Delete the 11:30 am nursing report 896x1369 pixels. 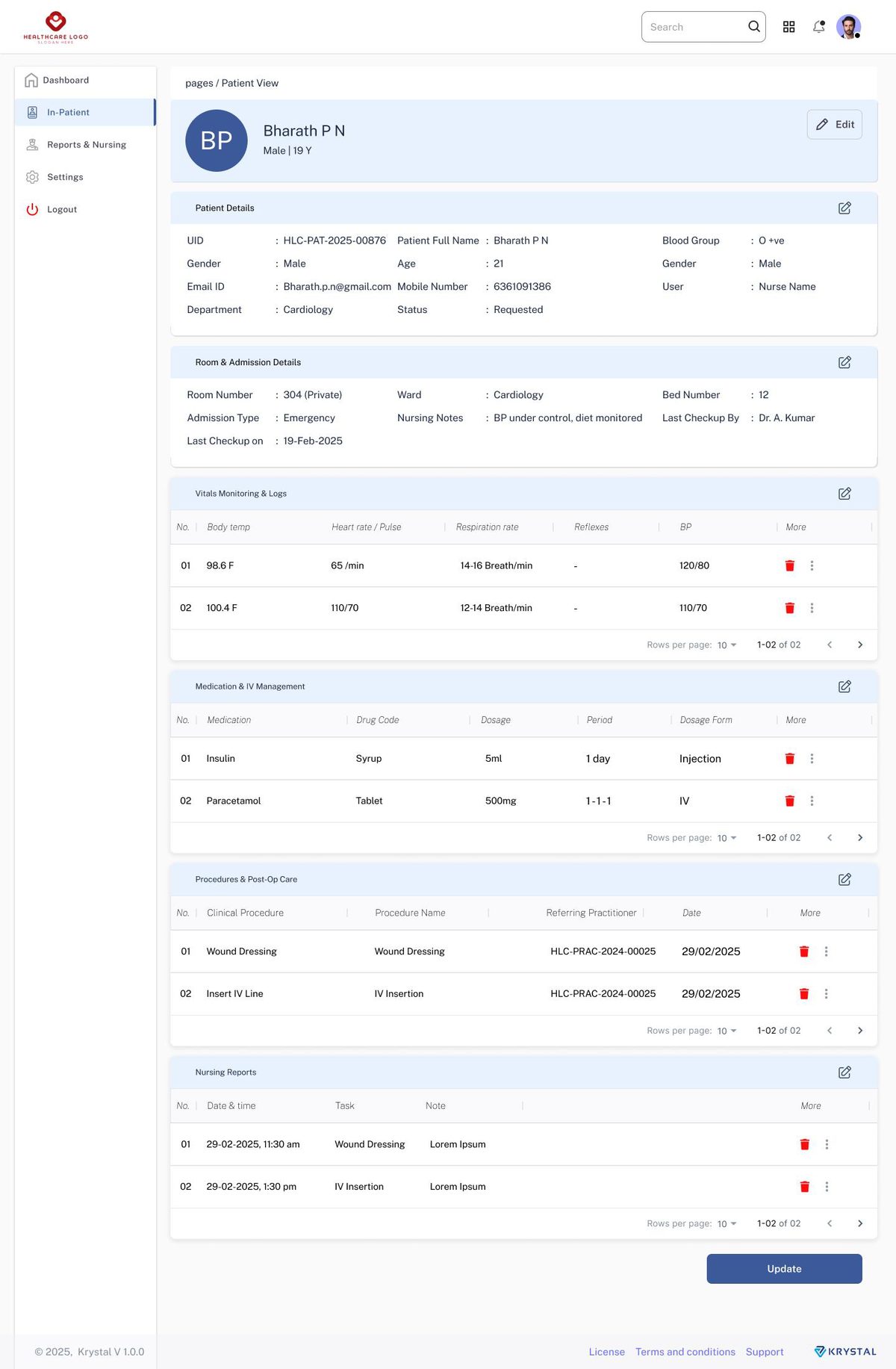pyautogui.click(x=805, y=1144)
